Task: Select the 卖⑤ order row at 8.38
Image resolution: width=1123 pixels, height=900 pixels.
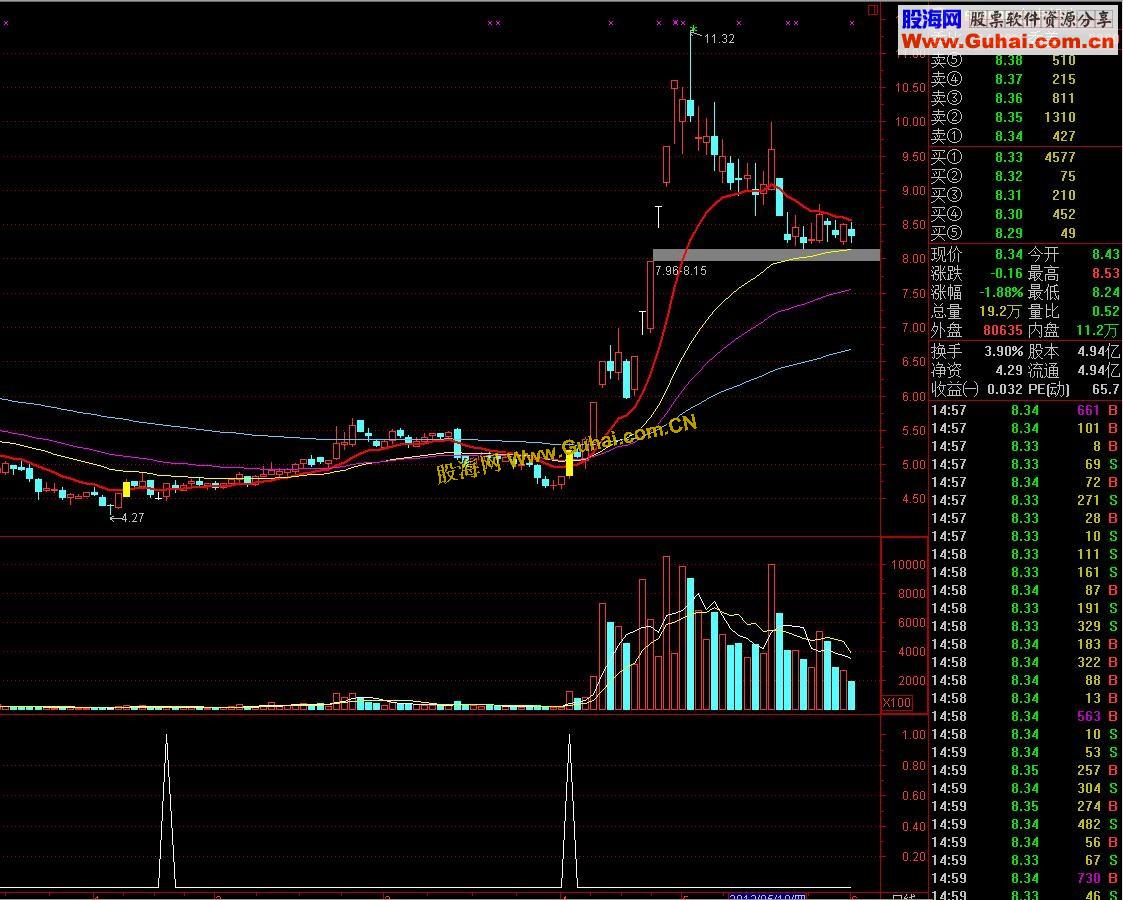Action: point(1003,61)
